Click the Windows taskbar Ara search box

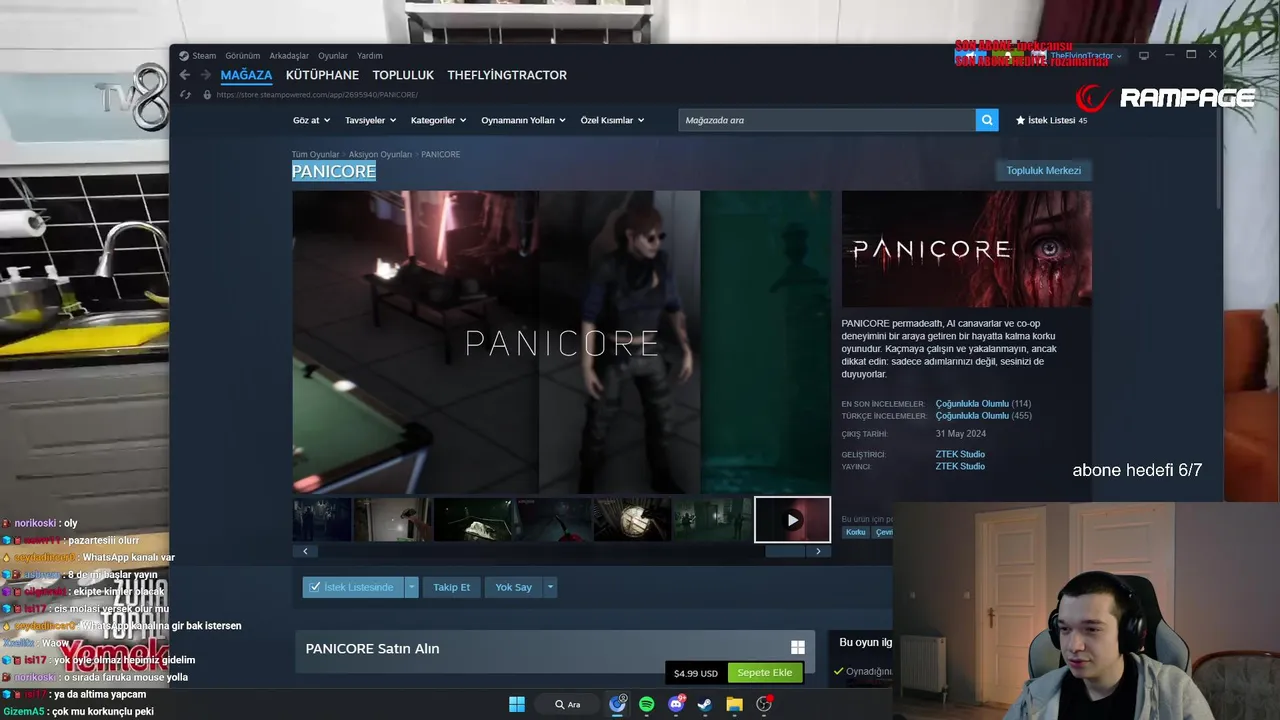[568, 704]
